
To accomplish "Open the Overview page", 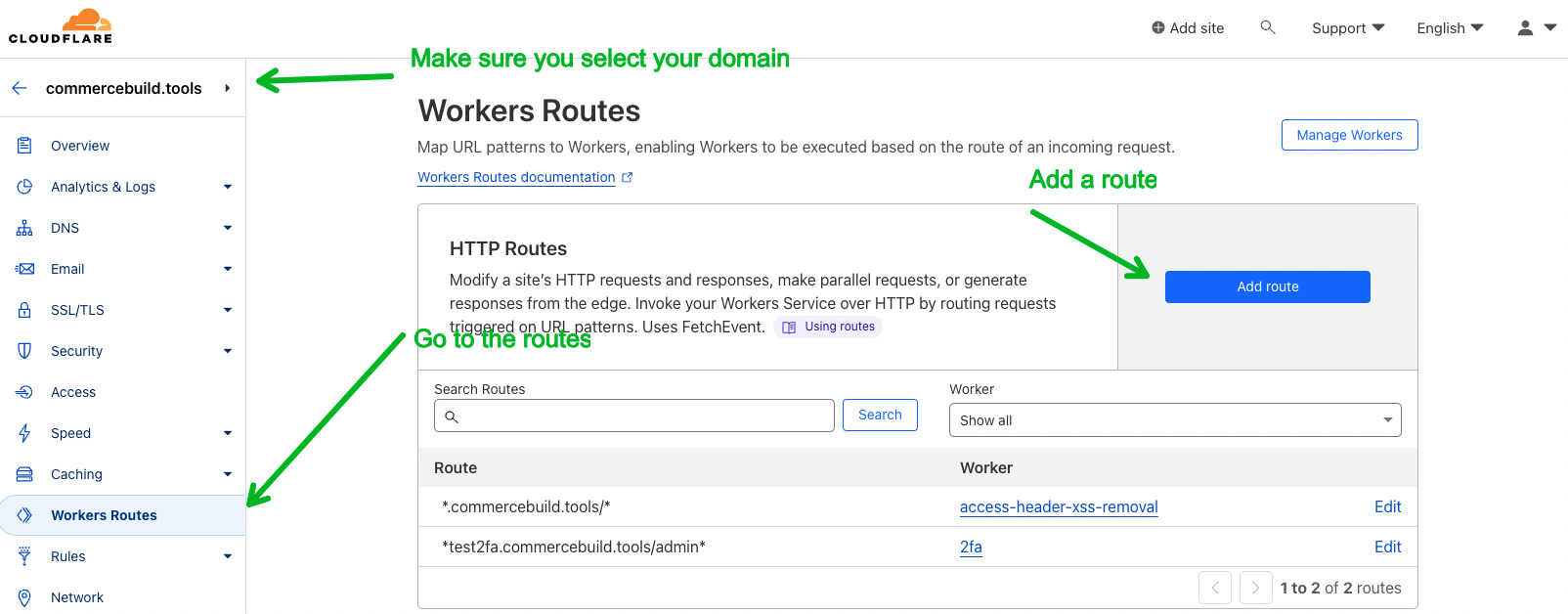I will pos(80,146).
